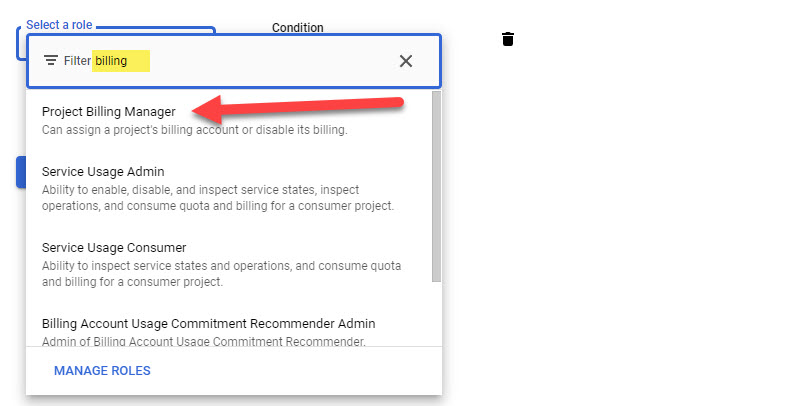The width and height of the screenshot is (796, 406).
Task: Clear the role filter with X
Action: tap(406, 61)
